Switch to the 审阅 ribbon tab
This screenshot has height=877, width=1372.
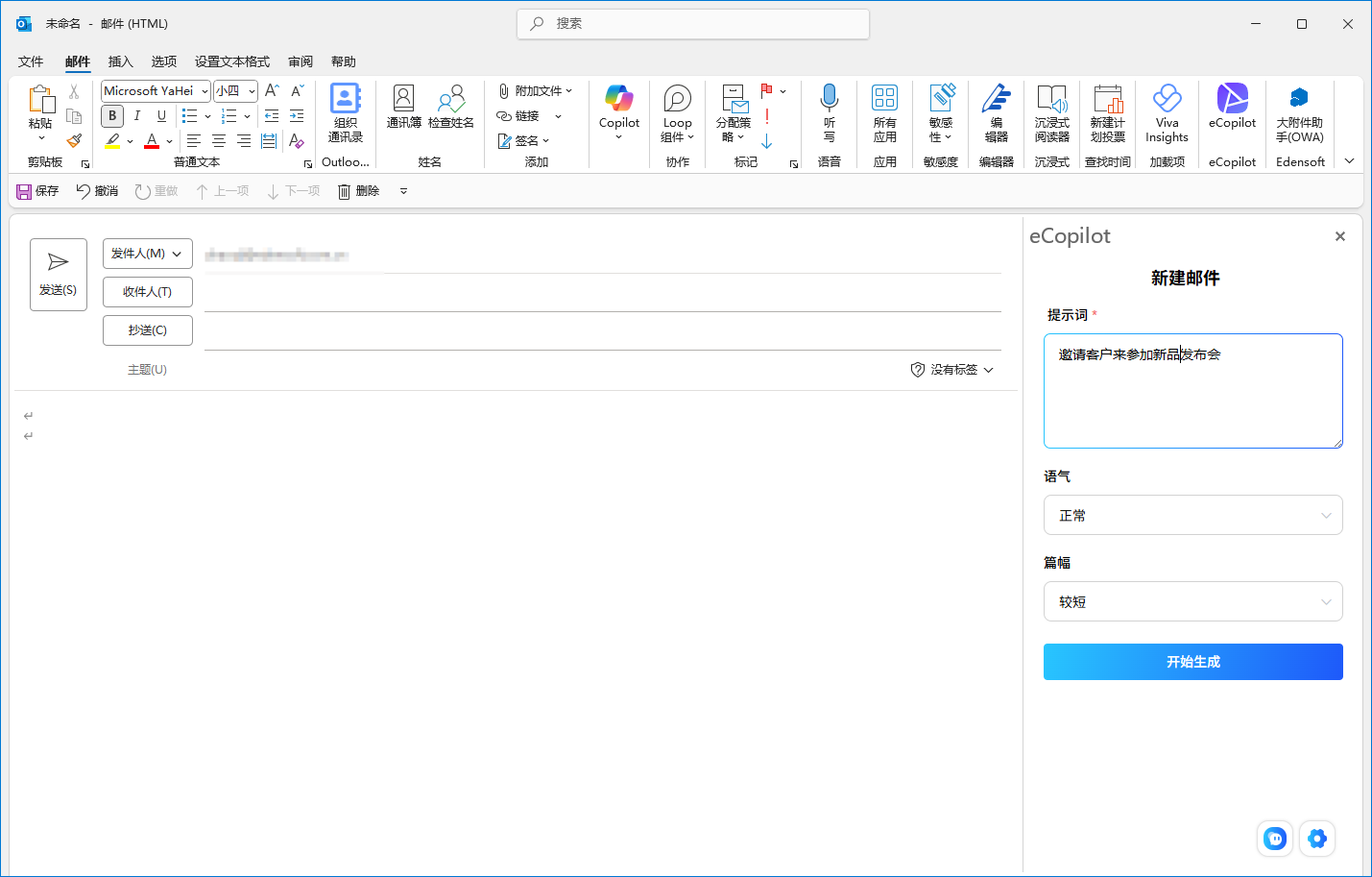tap(300, 61)
